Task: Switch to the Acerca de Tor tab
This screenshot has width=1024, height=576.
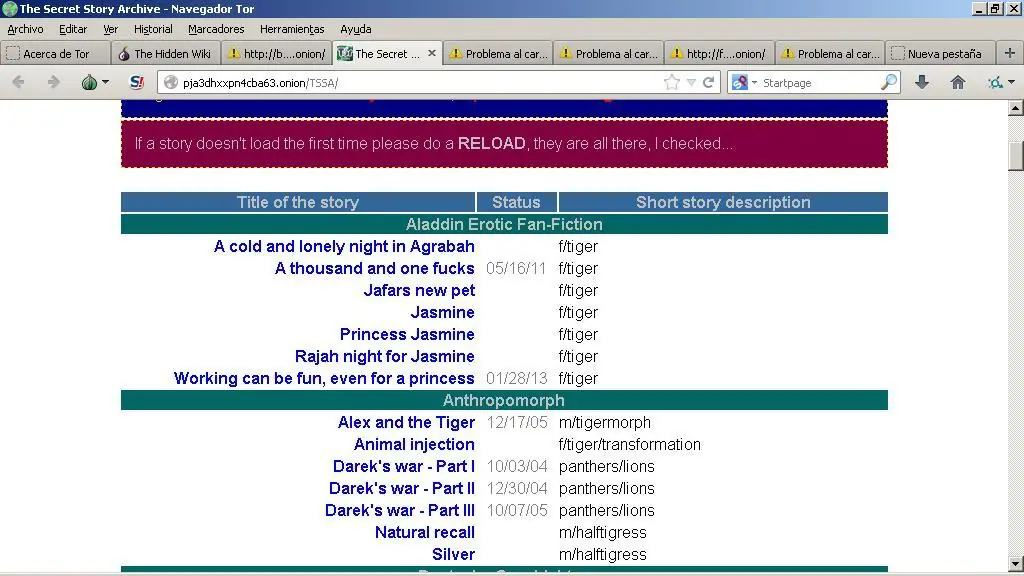Action: (55, 54)
